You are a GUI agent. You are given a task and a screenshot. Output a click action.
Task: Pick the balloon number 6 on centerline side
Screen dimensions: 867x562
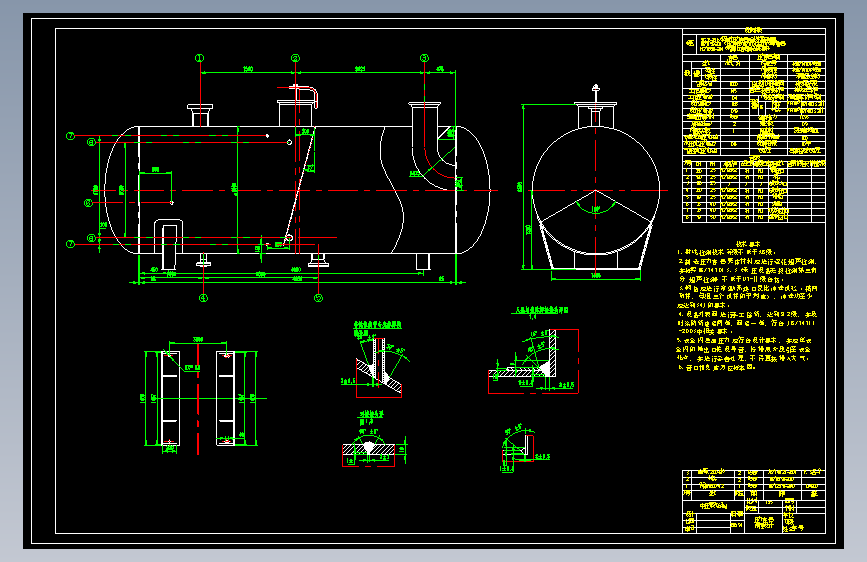pos(88,203)
